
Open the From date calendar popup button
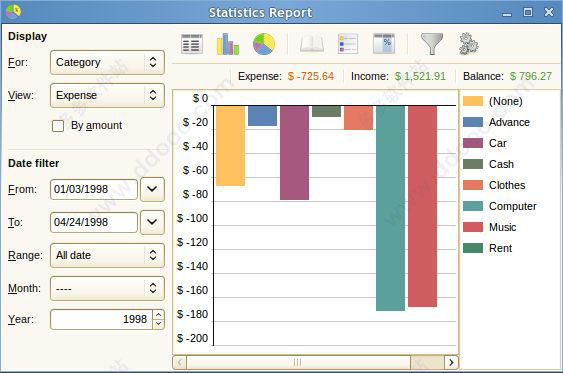coord(152,189)
